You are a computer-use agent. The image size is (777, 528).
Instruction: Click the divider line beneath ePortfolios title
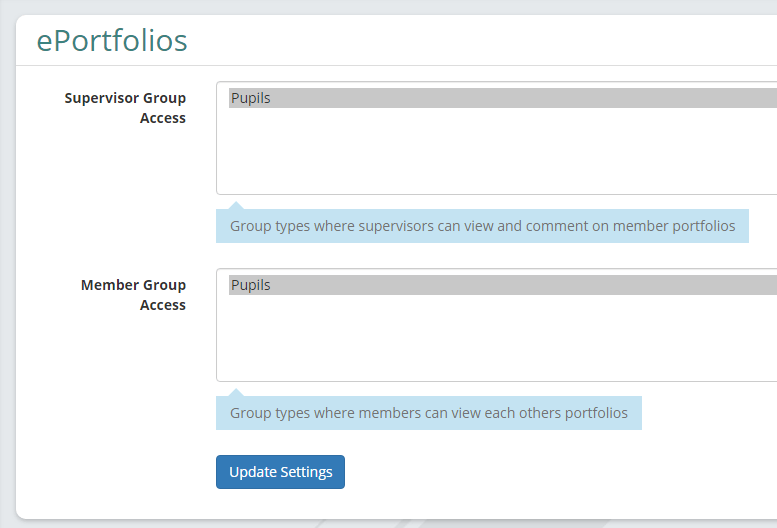396,65
